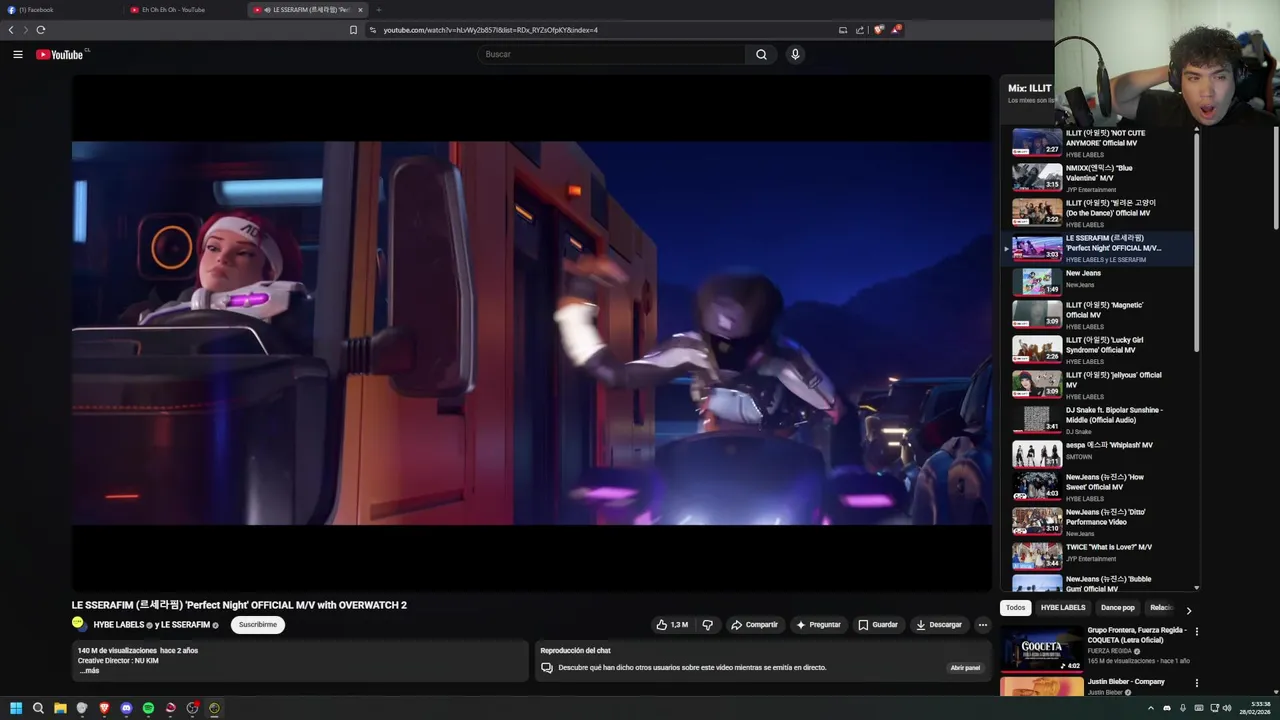This screenshot has width=1280, height=720.
Task: Go to YouTube home via logo
Action: tap(60, 54)
